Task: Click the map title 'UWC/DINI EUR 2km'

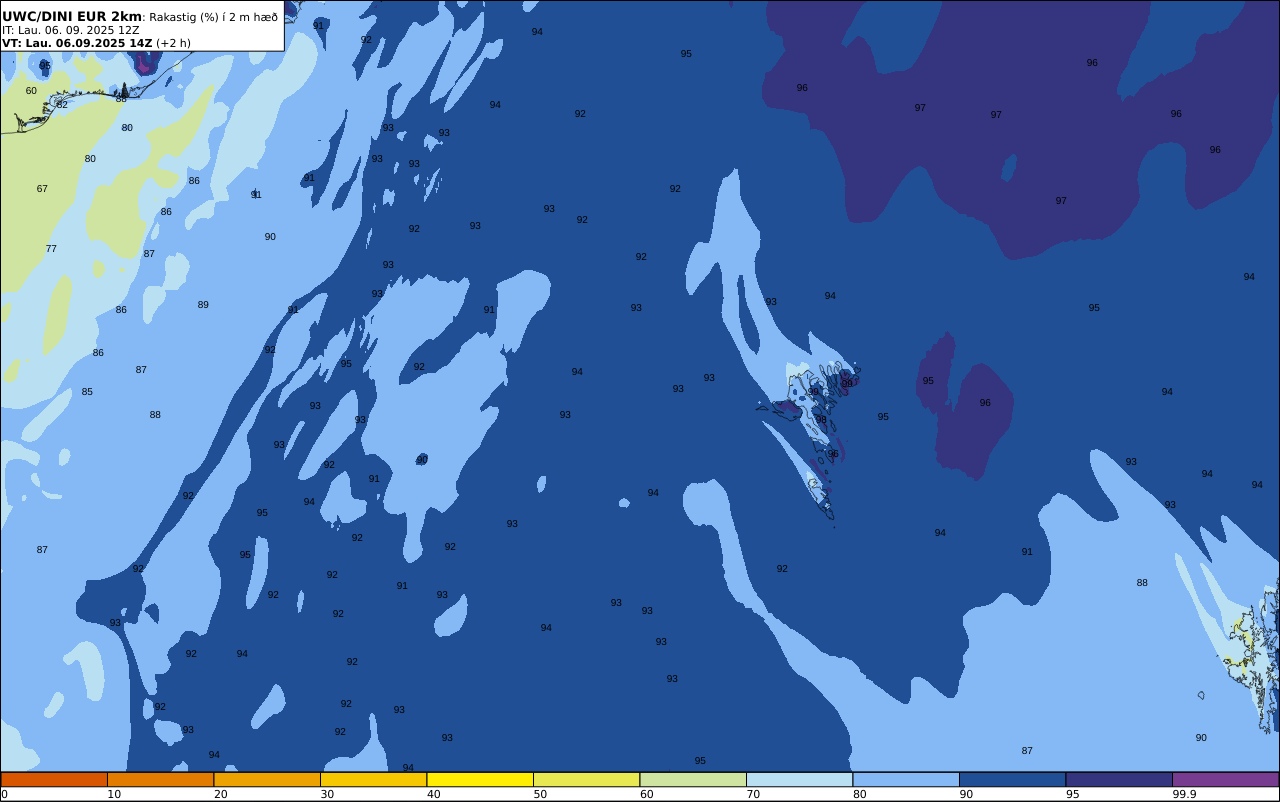Action: 72,17
